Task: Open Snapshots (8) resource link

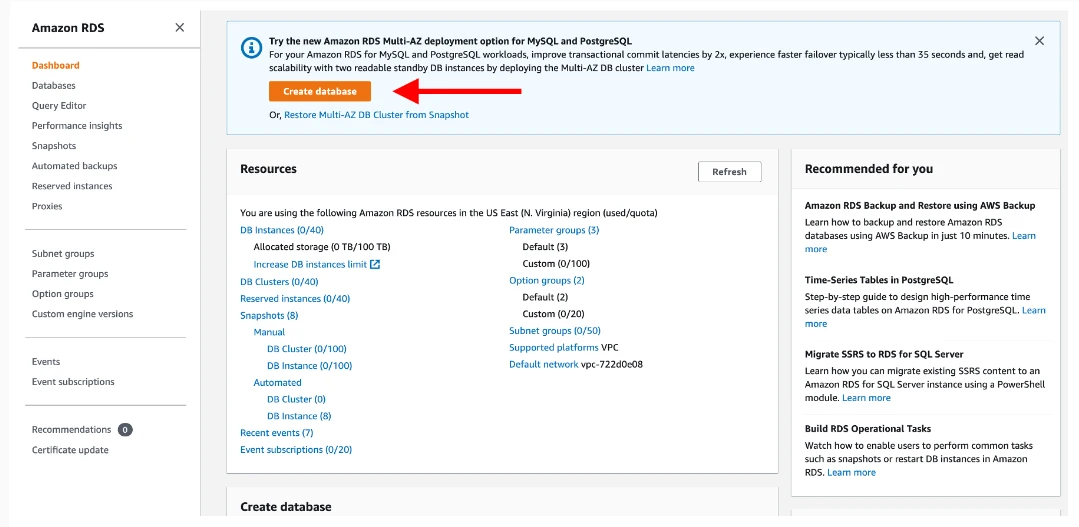Action: click(269, 315)
